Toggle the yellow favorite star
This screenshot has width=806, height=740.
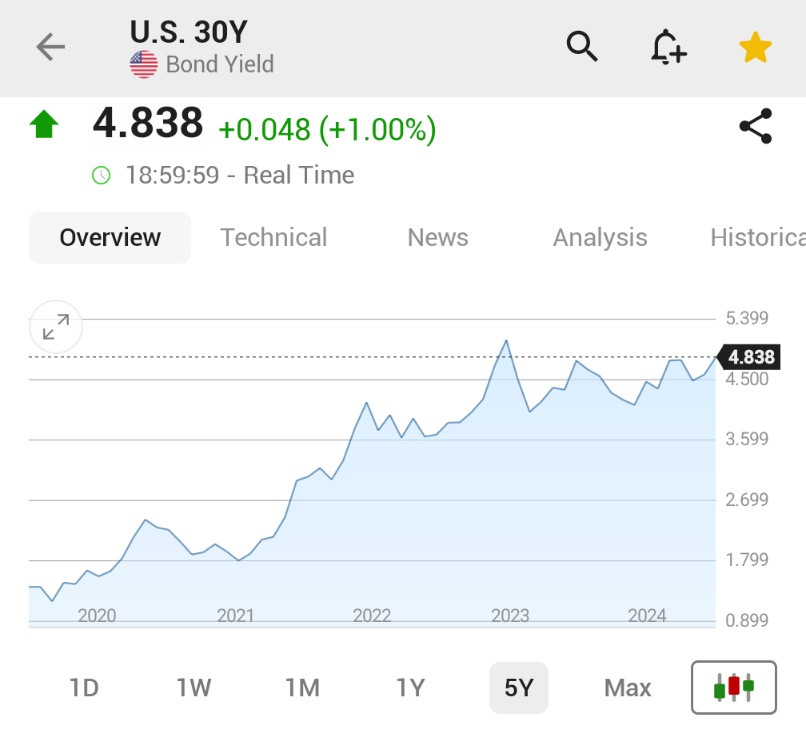click(x=755, y=47)
